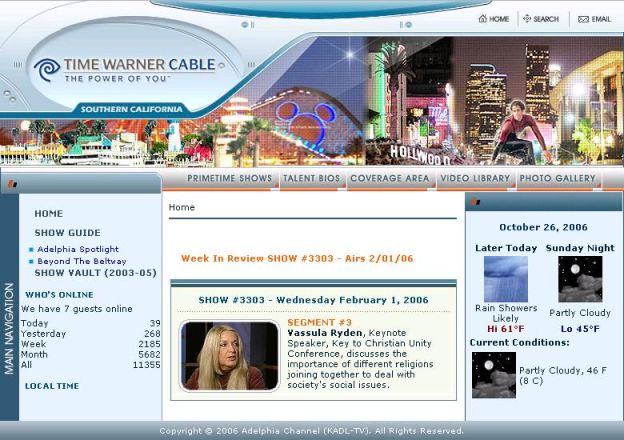Viewport: 624px width, 440px height.
Task: Click the Home house icon
Action: point(483,19)
